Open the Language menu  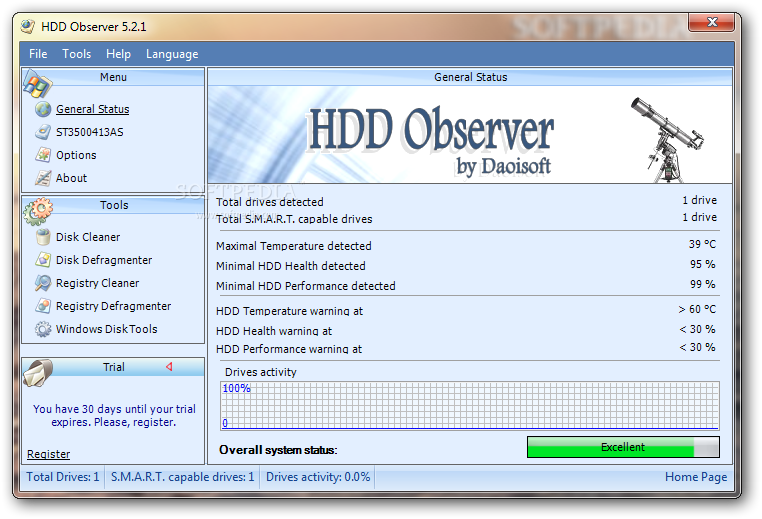[172, 54]
